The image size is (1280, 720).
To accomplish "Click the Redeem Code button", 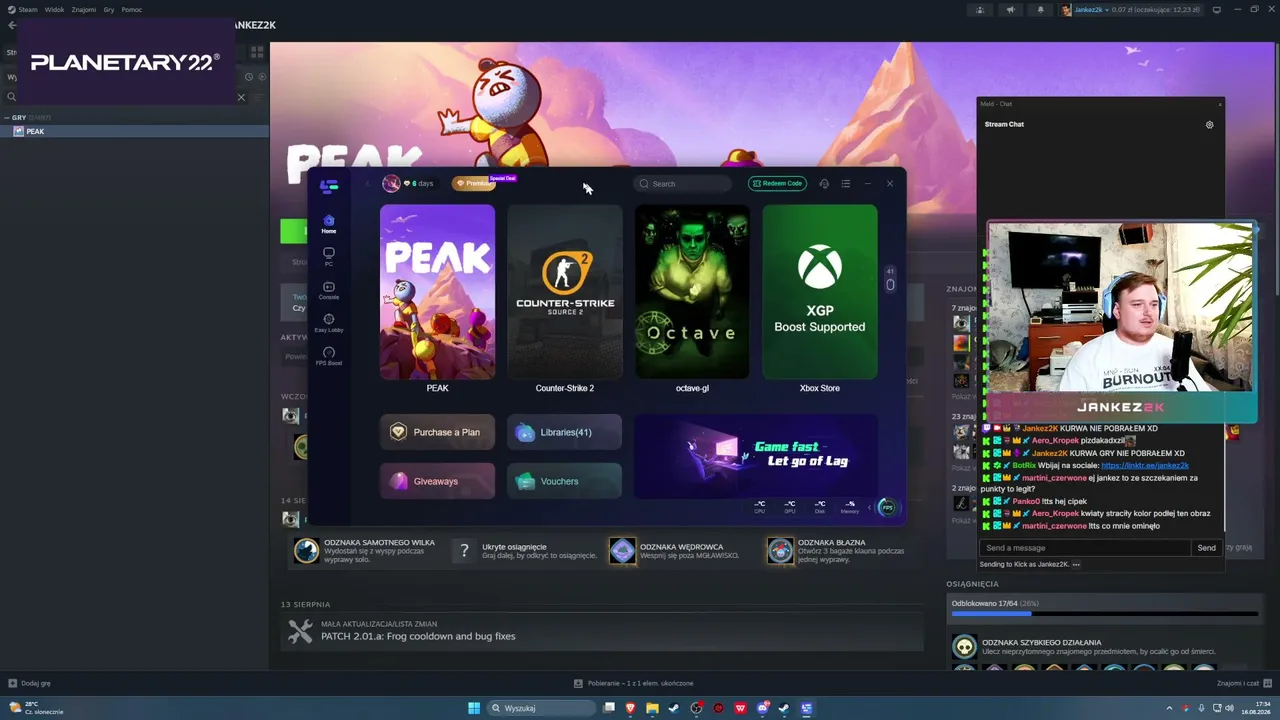I will point(778,184).
